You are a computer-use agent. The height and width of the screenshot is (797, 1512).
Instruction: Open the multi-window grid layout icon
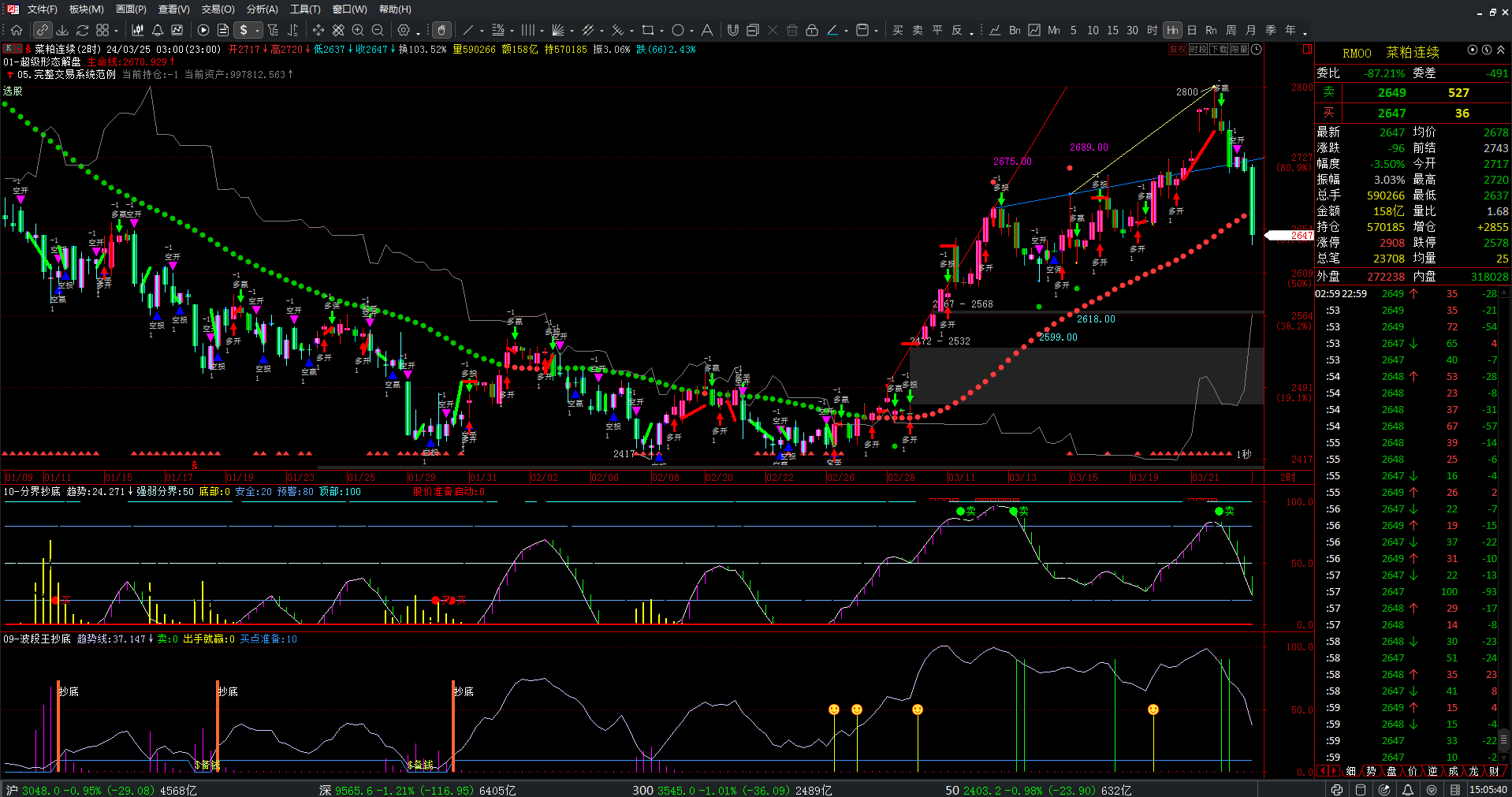pyautogui.click(x=102, y=30)
